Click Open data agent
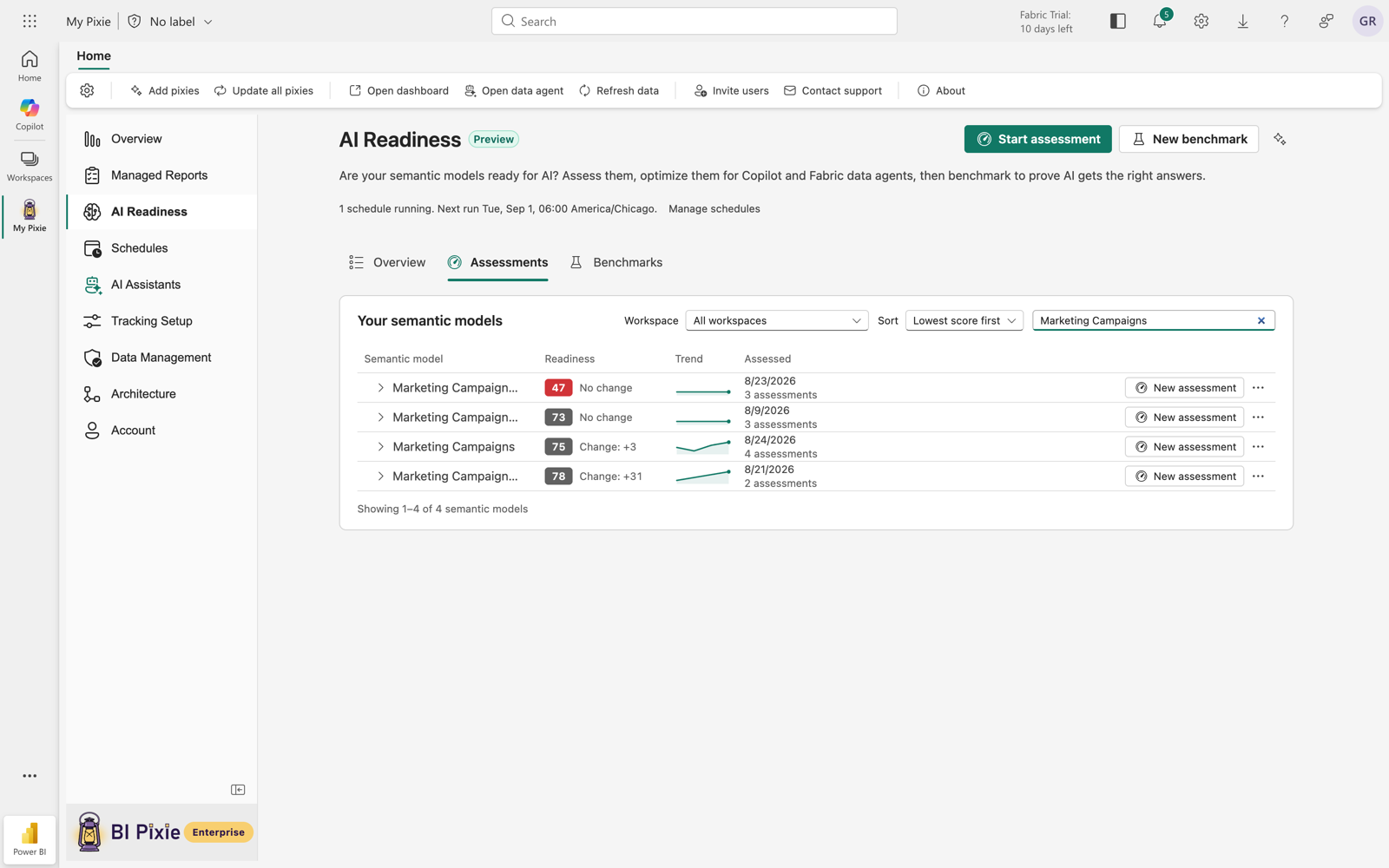The image size is (1389, 868). [514, 90]
